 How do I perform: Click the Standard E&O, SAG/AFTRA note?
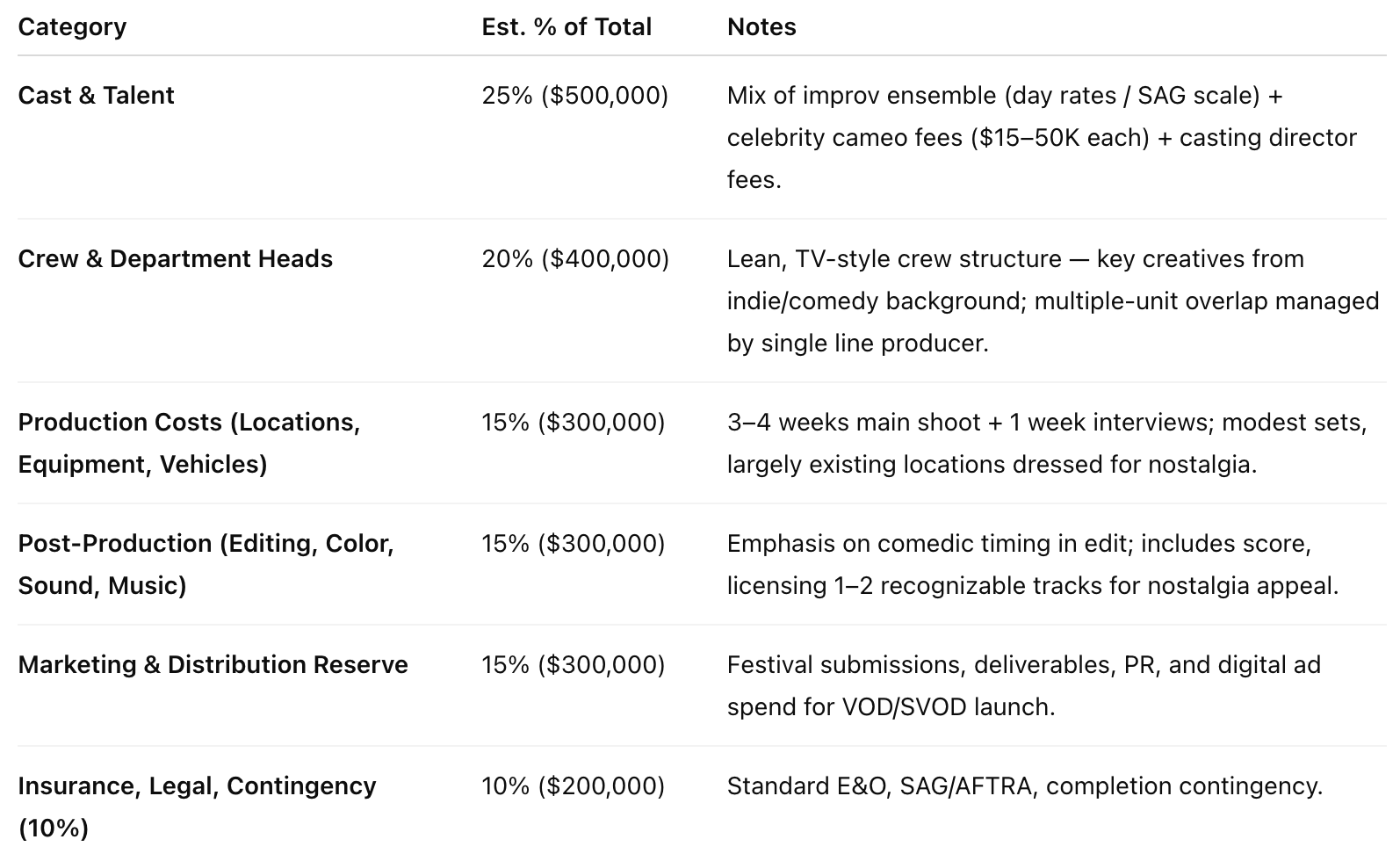coord(1025,786)
